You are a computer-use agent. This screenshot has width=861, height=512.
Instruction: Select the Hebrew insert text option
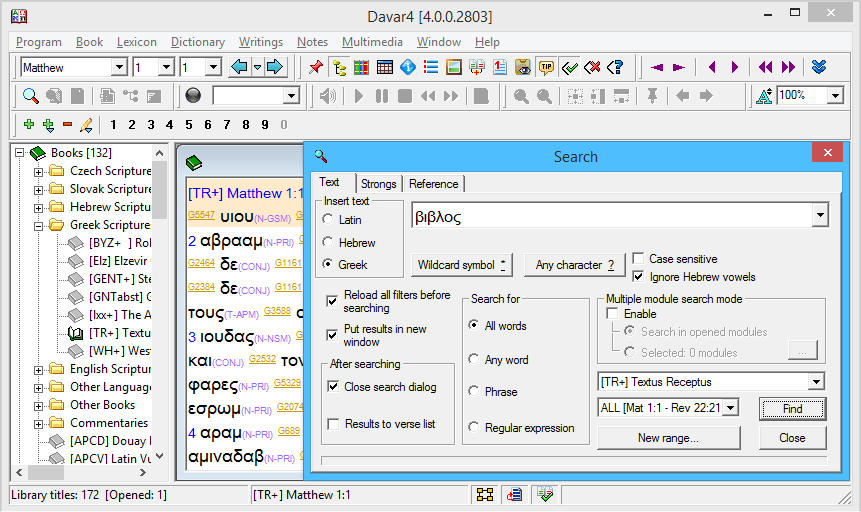point(328,243)
